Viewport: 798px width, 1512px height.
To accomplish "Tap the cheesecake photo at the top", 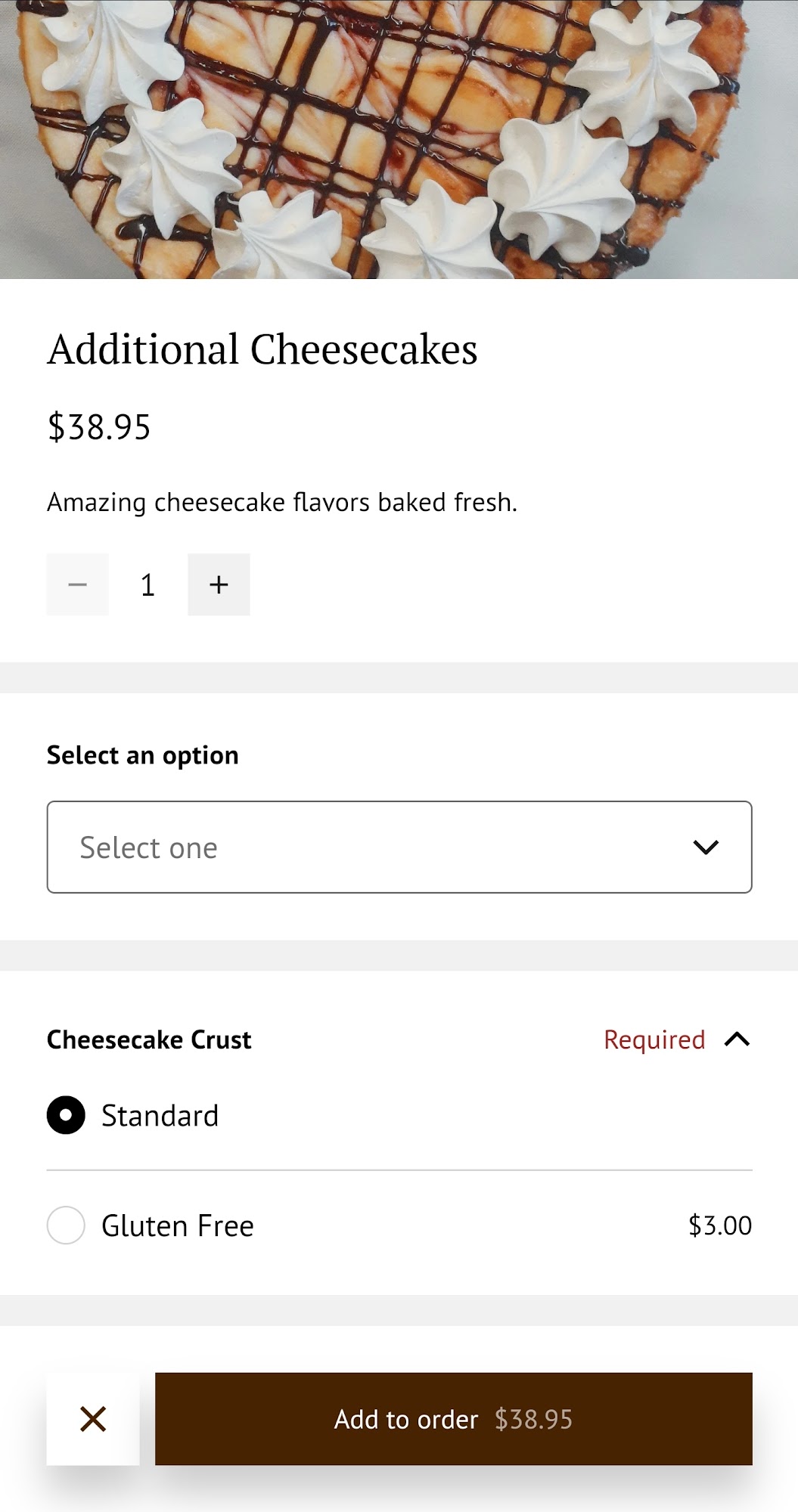I will tap(399, 139).
